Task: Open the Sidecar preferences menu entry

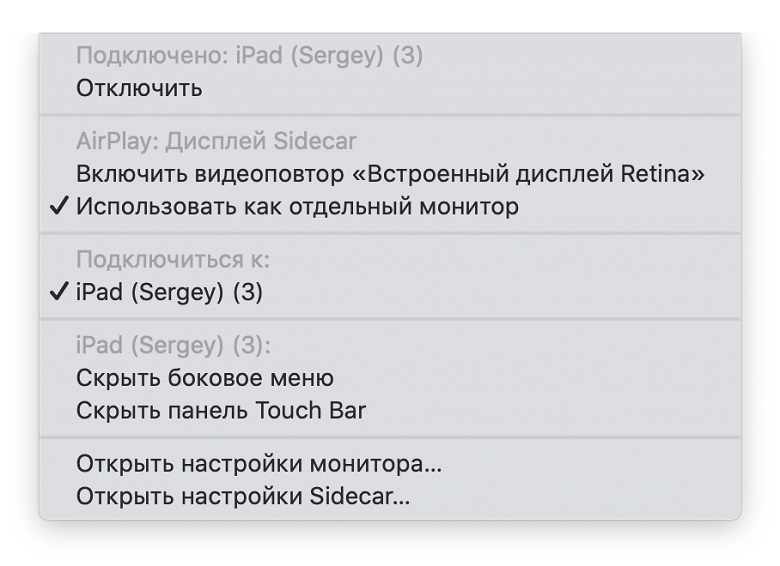Action: coord(243,496)
